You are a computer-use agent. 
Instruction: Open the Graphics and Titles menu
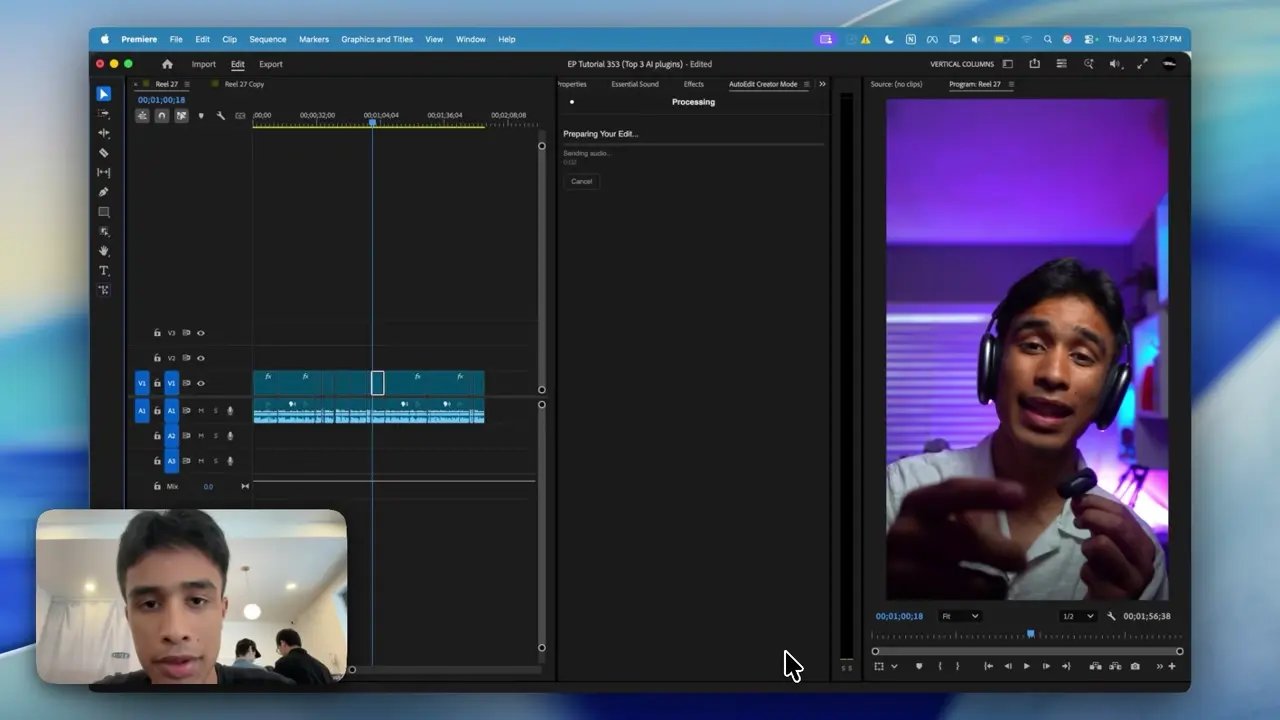pos(377,39)
